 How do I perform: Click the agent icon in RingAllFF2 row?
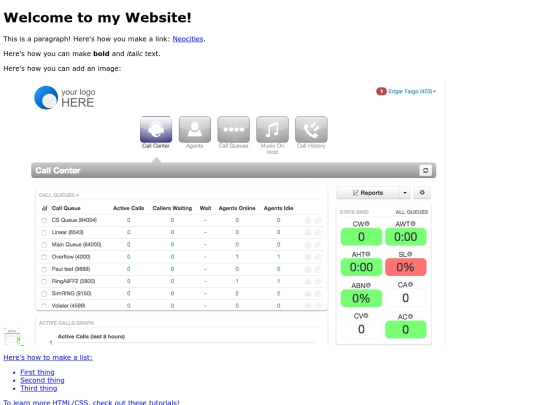click(308, 281)
